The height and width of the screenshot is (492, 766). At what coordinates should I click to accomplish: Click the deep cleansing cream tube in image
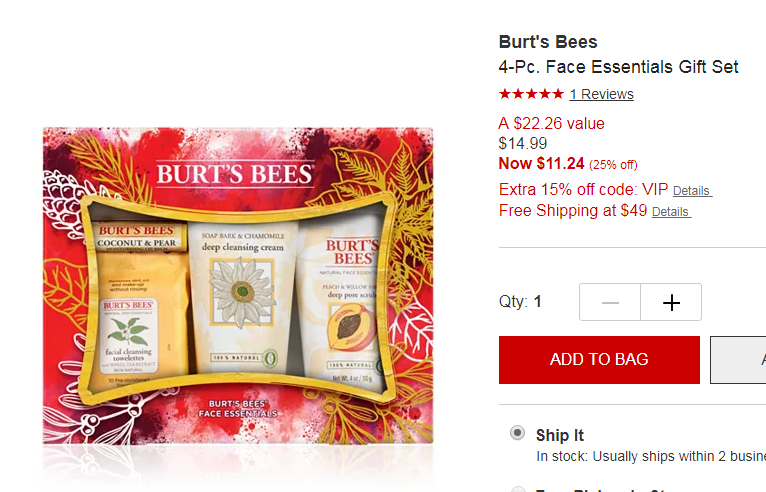tap(243, 298)
